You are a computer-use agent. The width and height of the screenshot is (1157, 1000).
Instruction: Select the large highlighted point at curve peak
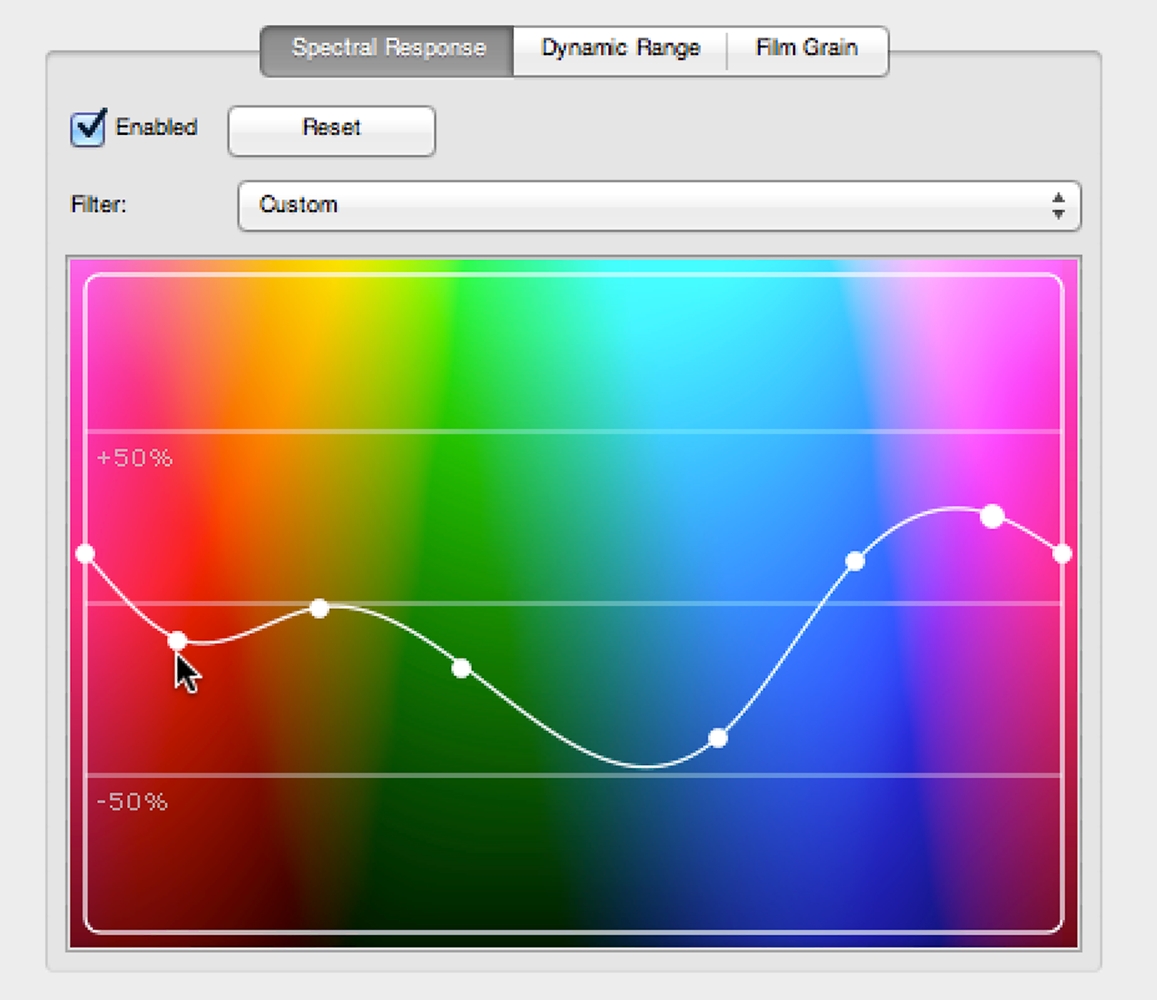pos(992,516)
